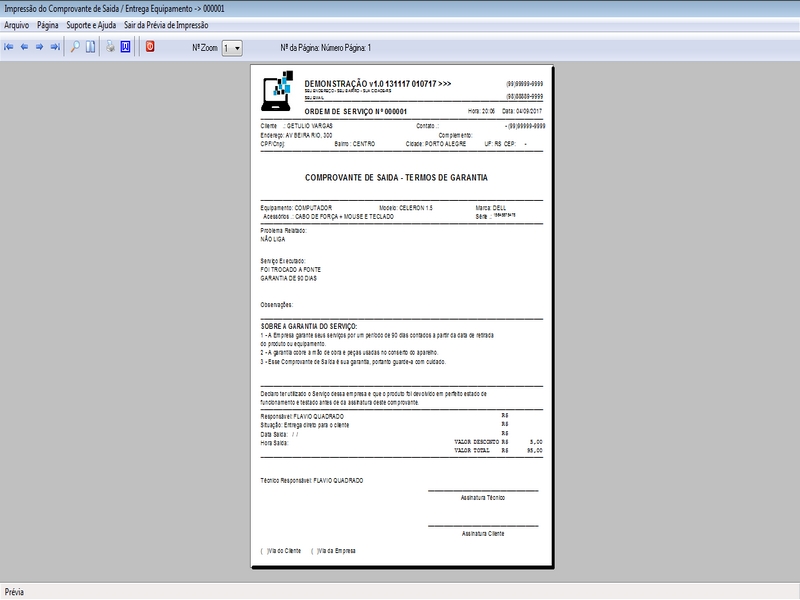Open the Nº Zoom dropdown
Image resolution: width=800 pixels, height=600 pixels.
[232, 48]
